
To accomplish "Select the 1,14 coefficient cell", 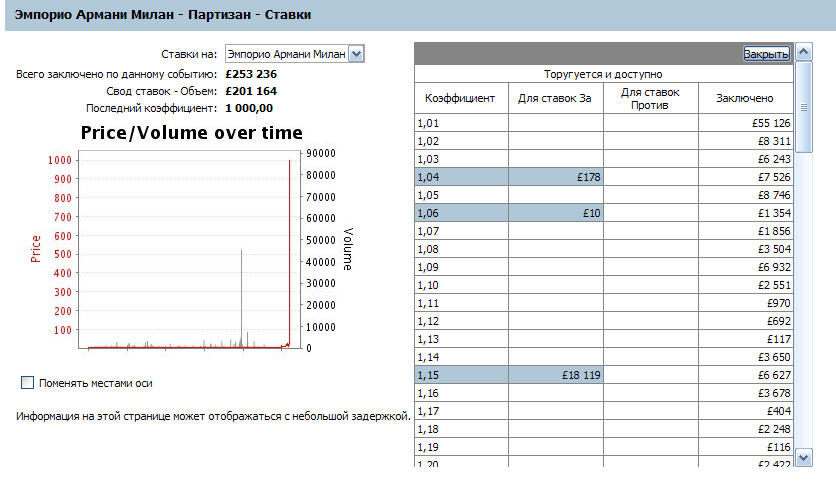I will pyautogui.click(x=461, y=357).
